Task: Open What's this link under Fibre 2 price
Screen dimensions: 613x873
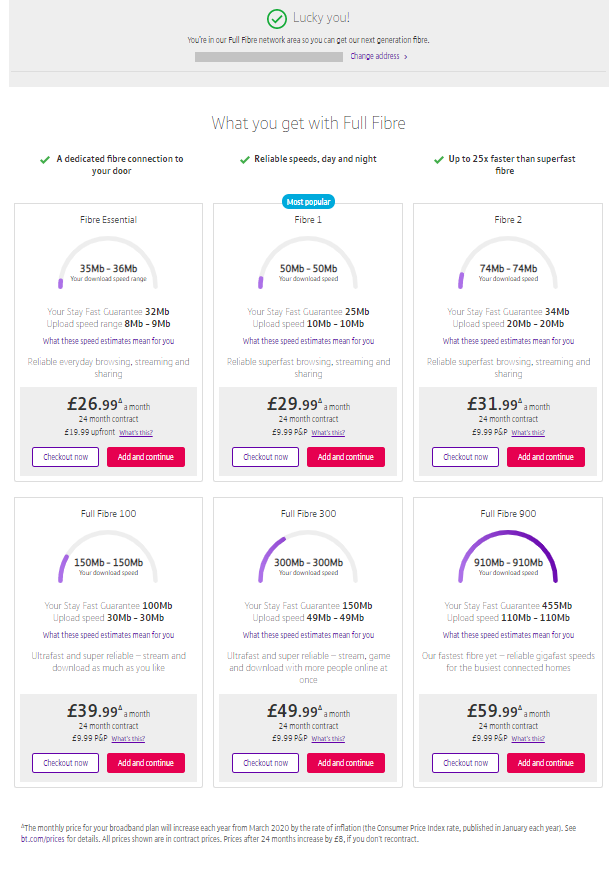Action: pos(530,432)
